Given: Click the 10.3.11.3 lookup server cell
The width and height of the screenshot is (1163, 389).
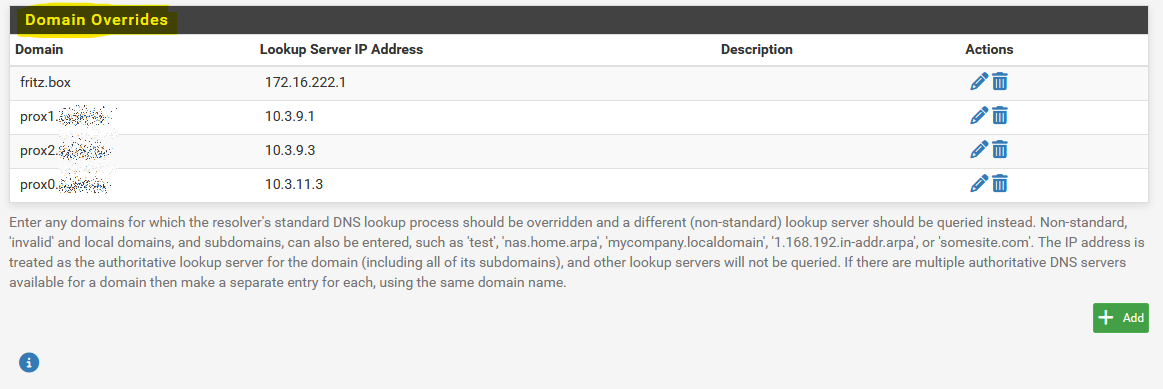Looking at the screenshot, I should click(x=294, y=183).
